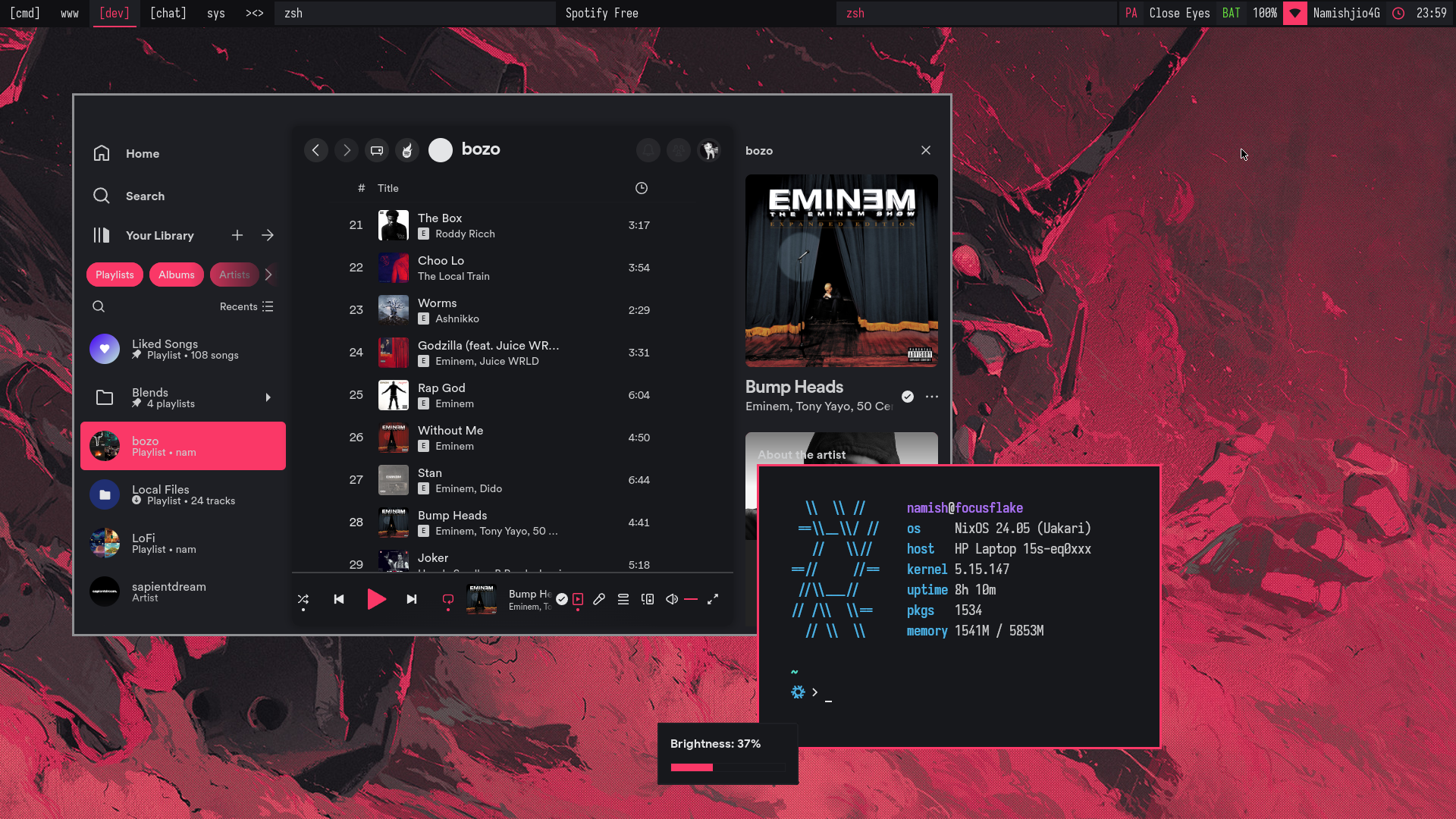Open connect to a device icon
Image resolution: width=1456 pixels, height=819 pixels.
(648, 599)
